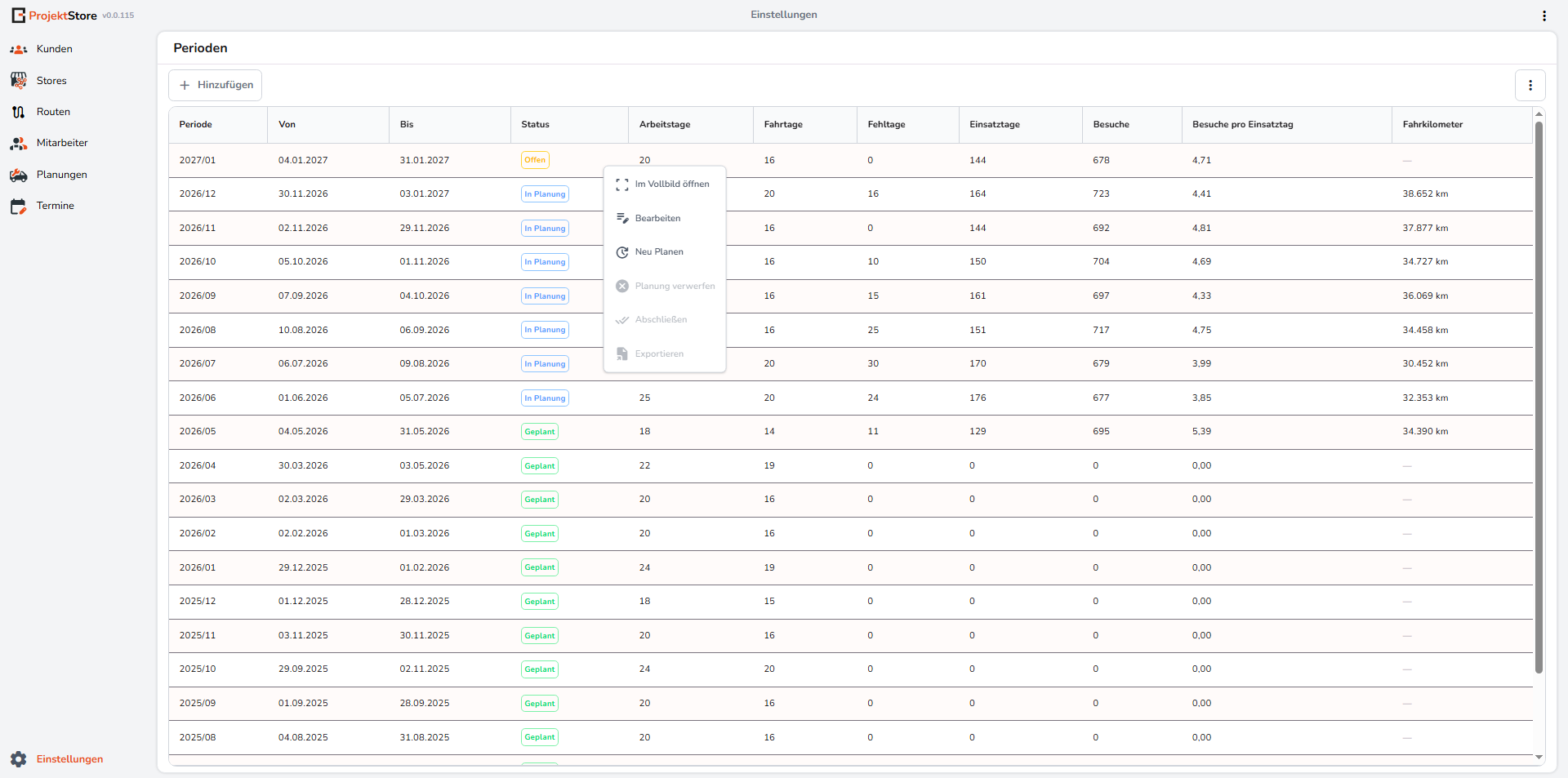Click the Hinzufügen button
The height and width of the screenshot is (778, 1568).
[216, 85]
